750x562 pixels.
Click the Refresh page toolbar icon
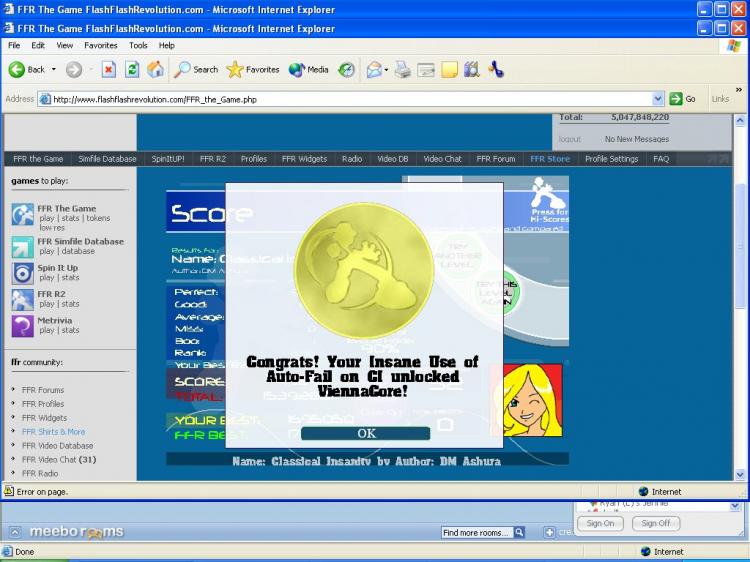tap(132, 69)
